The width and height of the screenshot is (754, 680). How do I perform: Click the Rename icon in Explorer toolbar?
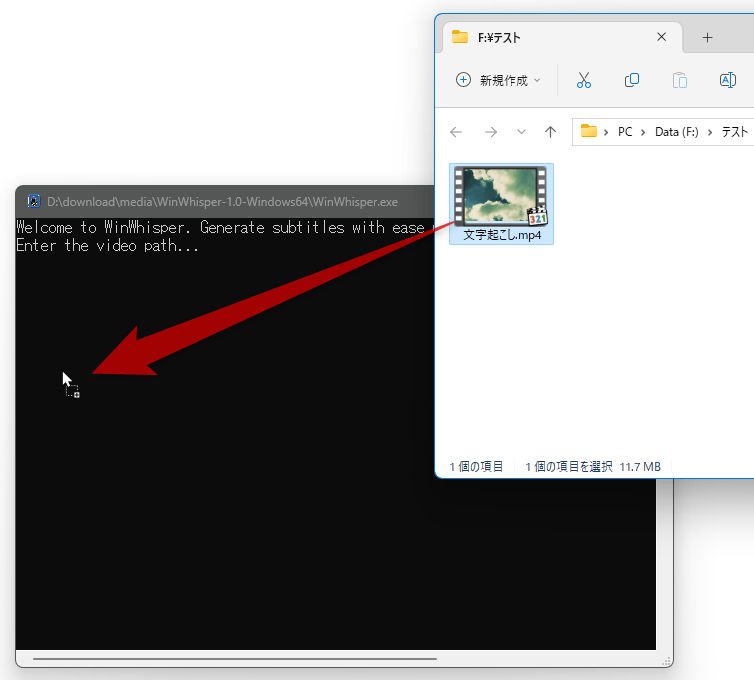pyautogui.click(x=728, y=80)
